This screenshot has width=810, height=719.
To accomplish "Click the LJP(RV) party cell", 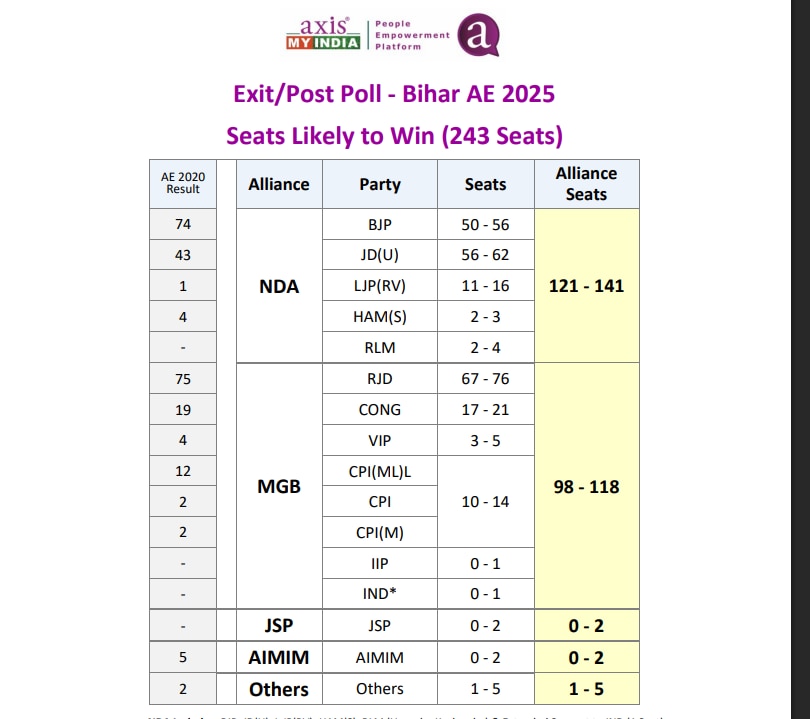I will (380, 286).
